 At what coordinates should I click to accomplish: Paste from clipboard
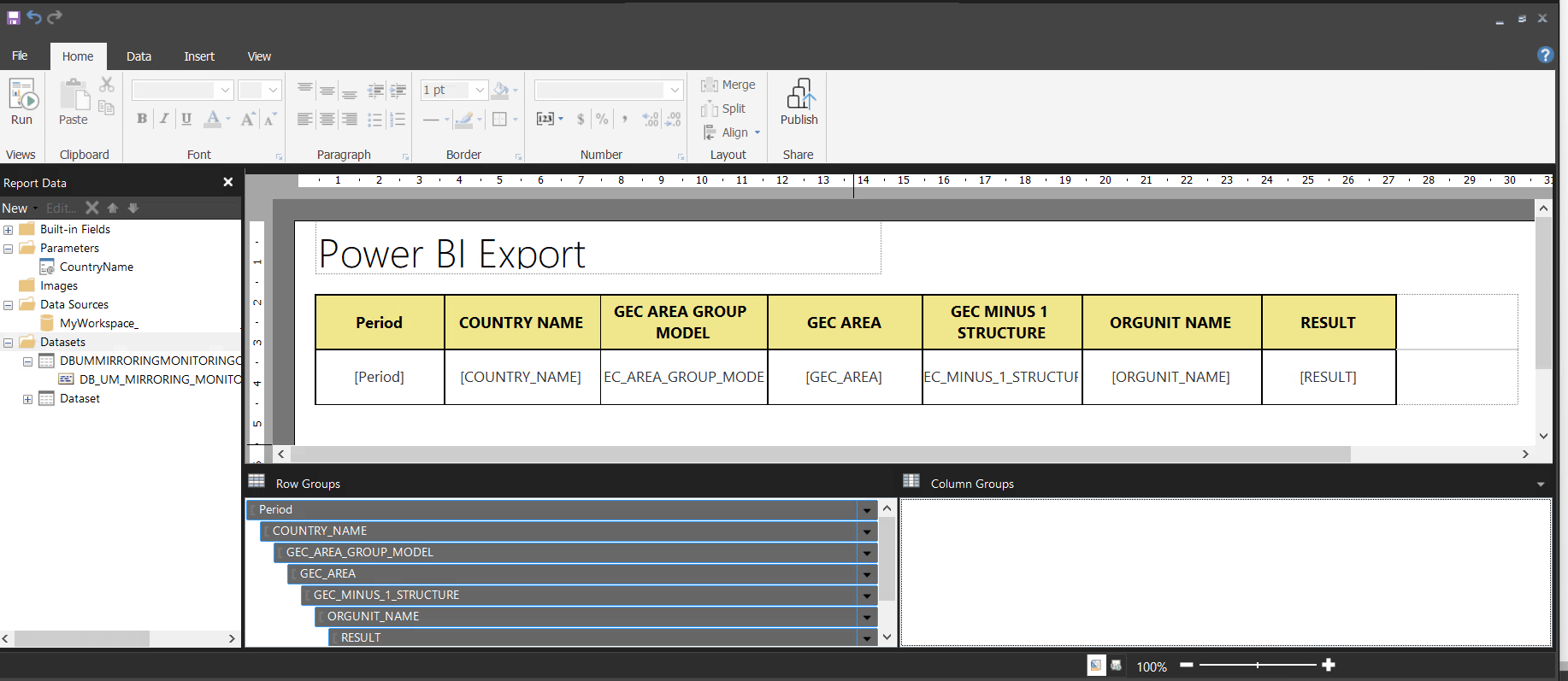(x=74, y=102)
